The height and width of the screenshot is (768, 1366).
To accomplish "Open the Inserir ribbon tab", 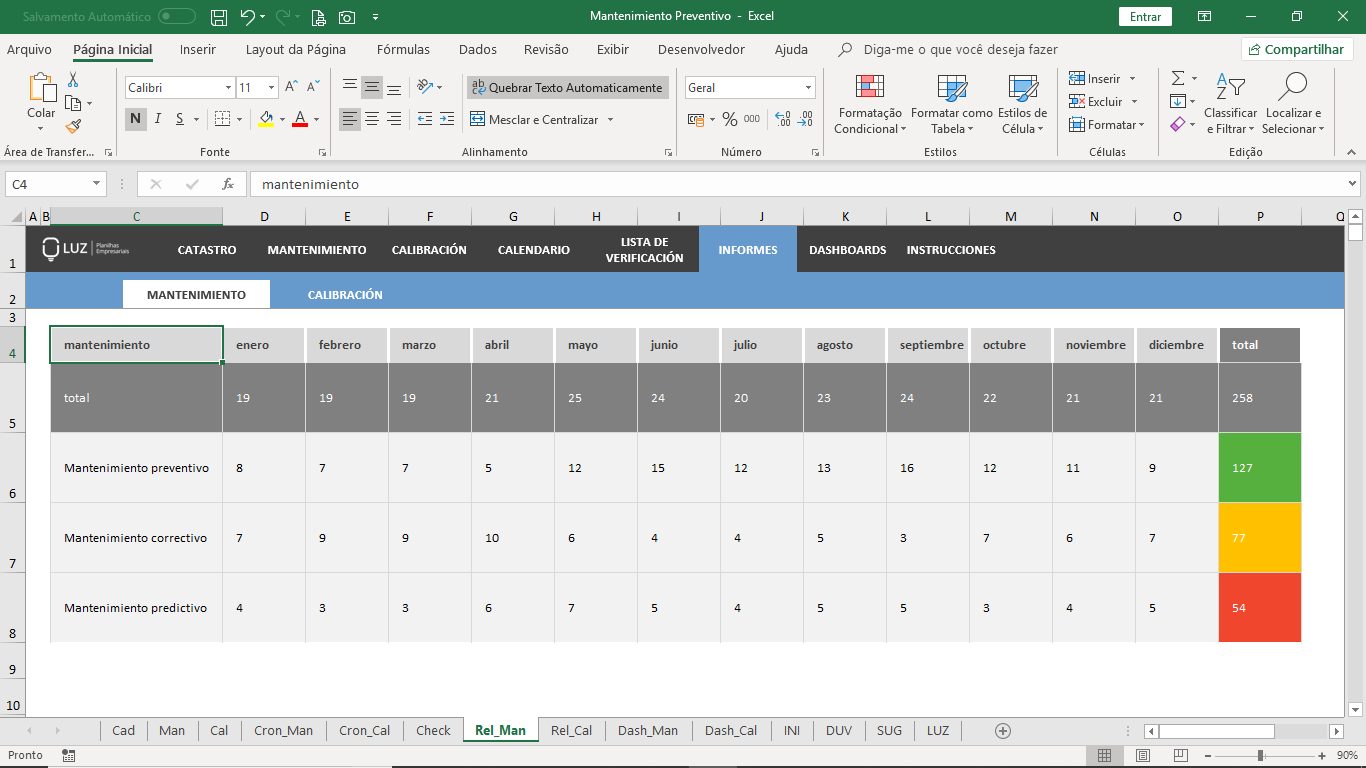I will (x=198, y=49).
